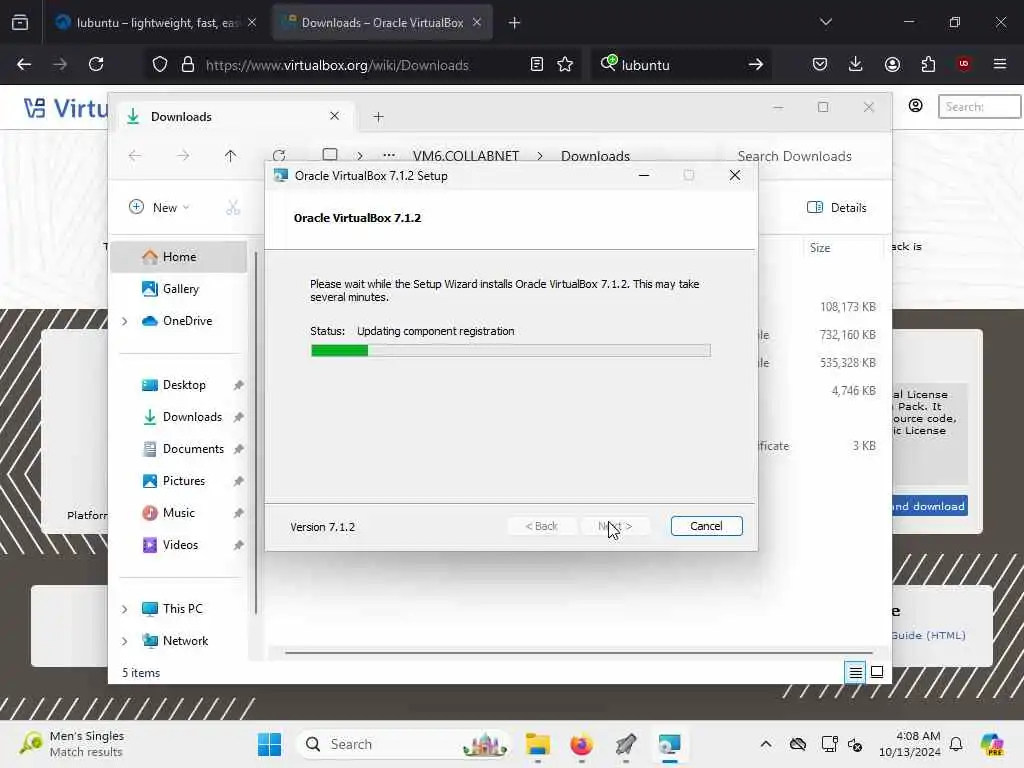Expand the OneDrive tree node
This screenshot has width=1024, height=768.
(124, 321)
